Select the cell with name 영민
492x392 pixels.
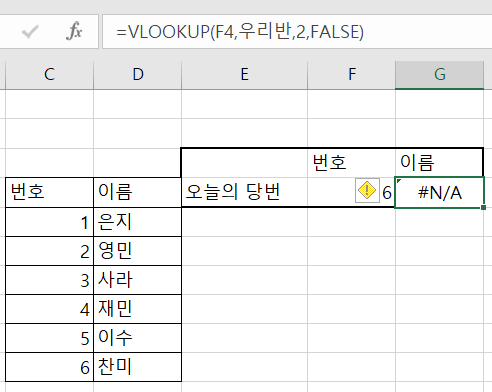tap(137, 251)
